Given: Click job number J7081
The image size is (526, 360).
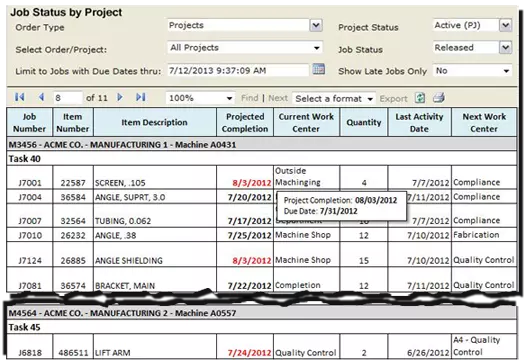Looking at the screenshot, I should coord(30,286).
